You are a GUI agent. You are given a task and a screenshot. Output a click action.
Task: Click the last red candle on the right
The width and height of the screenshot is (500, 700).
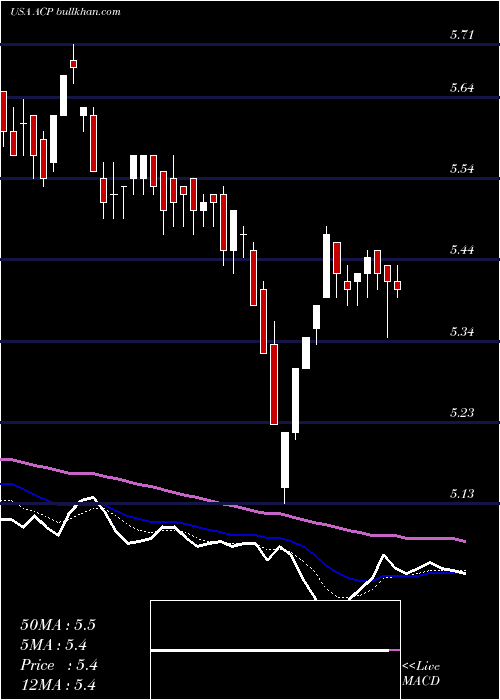[x=397, y=285]
